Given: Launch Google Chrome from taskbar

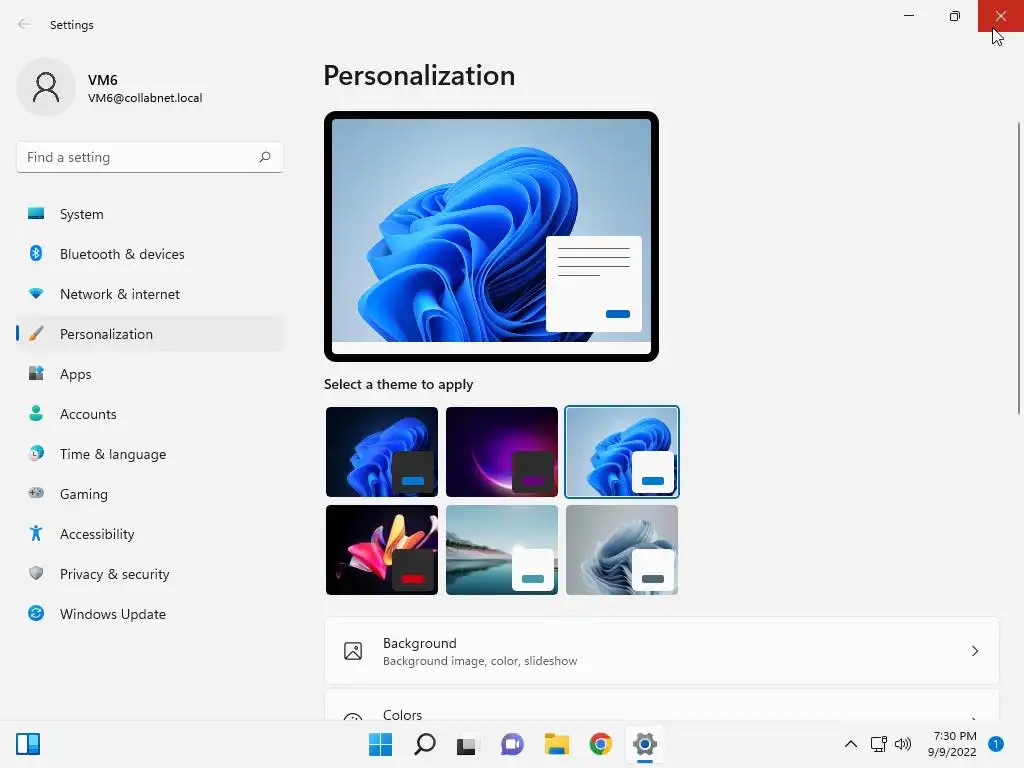Looking at the screenshot, I should point(600,744).
